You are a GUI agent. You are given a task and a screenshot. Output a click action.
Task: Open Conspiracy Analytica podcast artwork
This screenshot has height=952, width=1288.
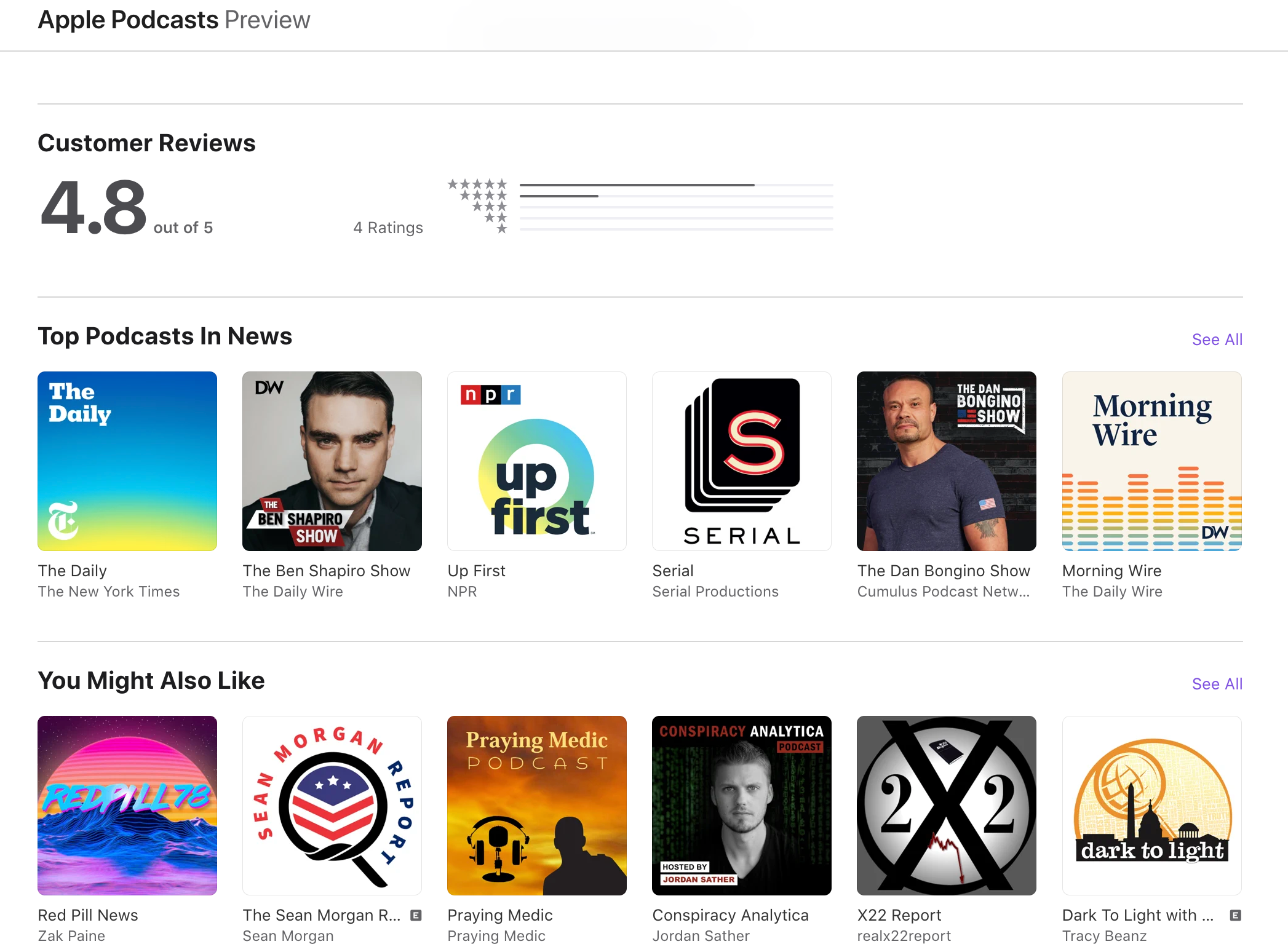(x=742, y=806)
